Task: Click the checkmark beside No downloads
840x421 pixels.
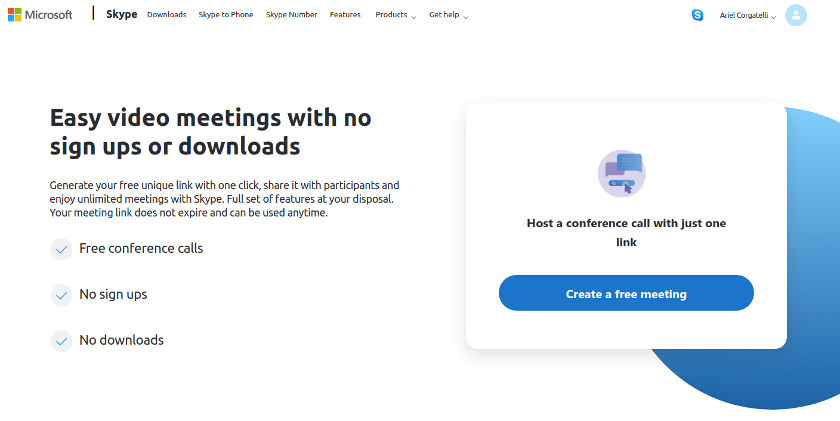Action: (x=62, y=341)
